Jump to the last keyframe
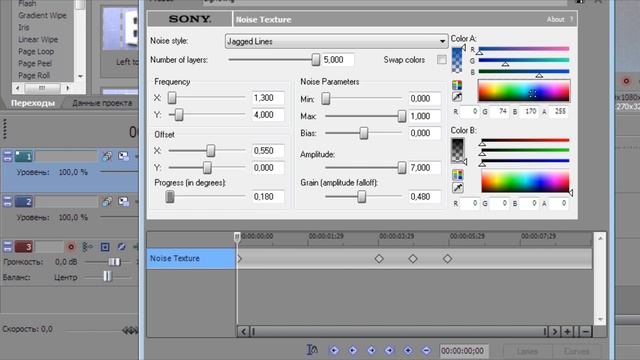 click(389, 350)
